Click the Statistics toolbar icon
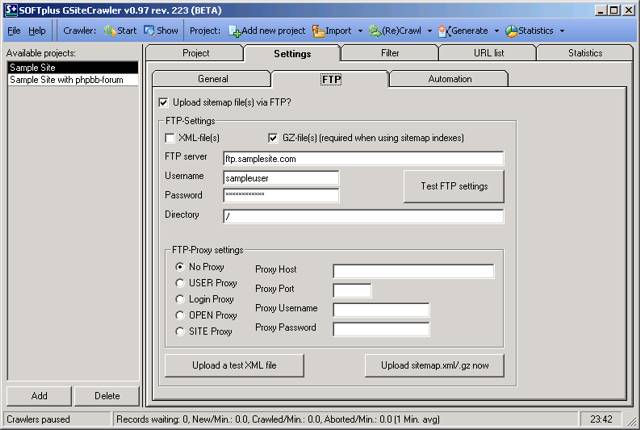The width and height of the screenshot is (640, 430). [x=511, y=31]
